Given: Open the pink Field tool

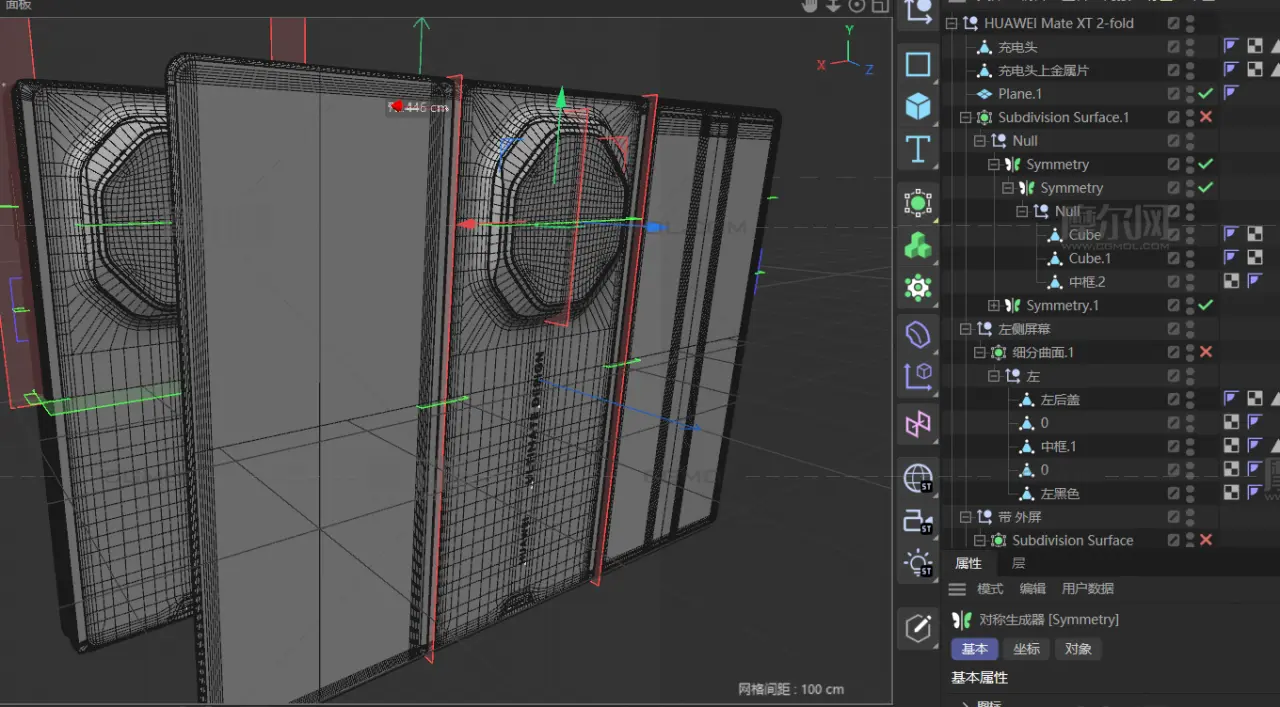Looking at the screenshot, I should [918, 425].
